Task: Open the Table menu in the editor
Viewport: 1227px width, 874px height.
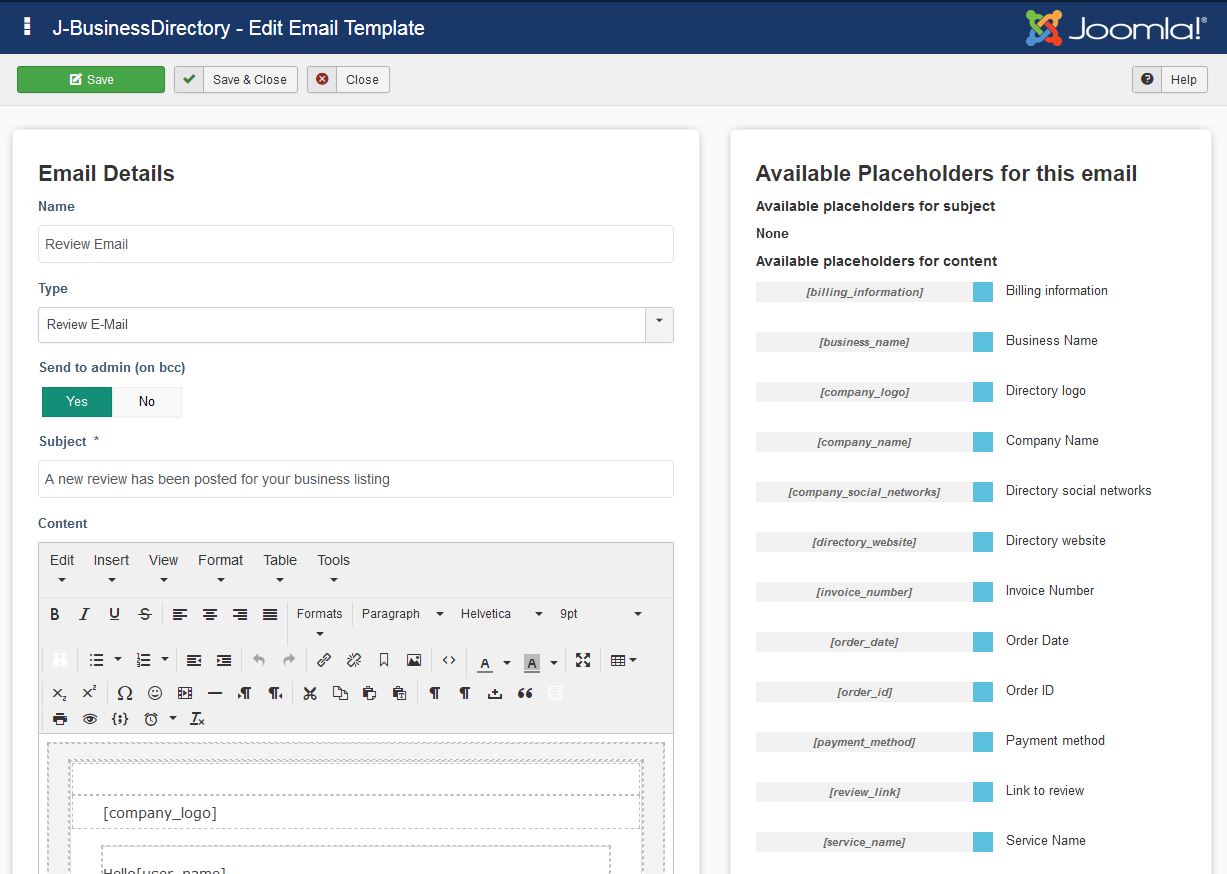Action: [280, 569]
